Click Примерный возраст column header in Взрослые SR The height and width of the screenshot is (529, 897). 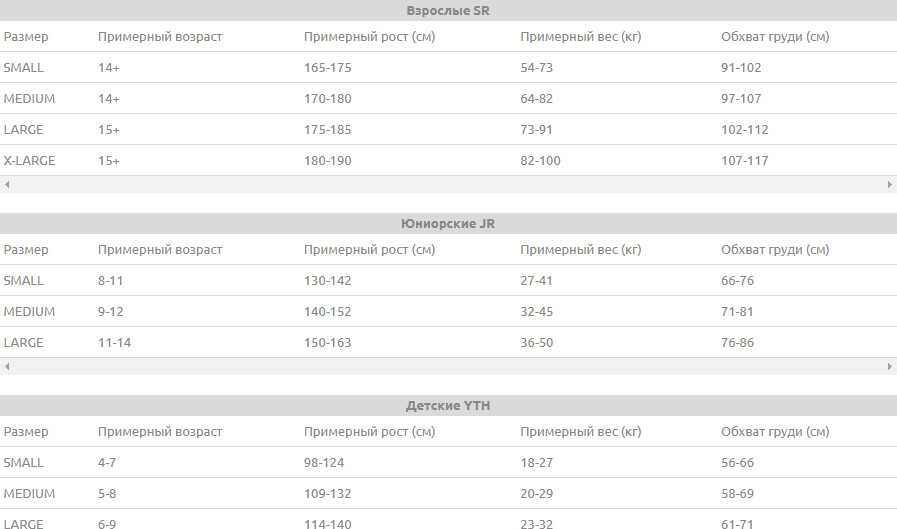point(160,37)
